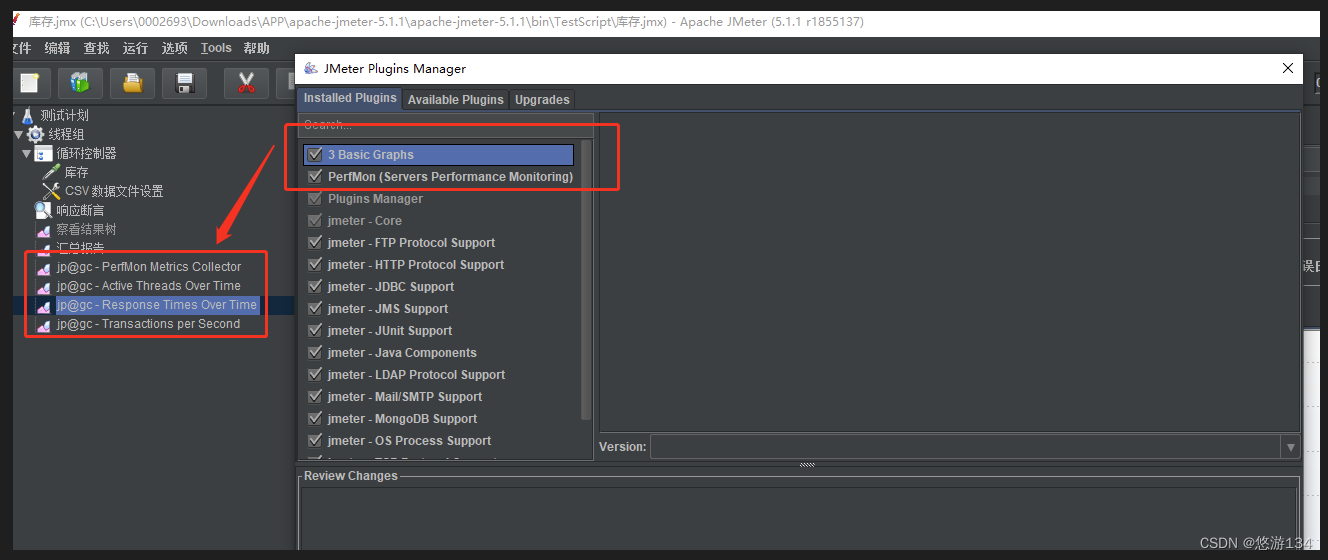Collapse the 线程组 tree node arrow
This screenshot has width=1328, height=560.
pyautogui.click(x=19, y=134)
